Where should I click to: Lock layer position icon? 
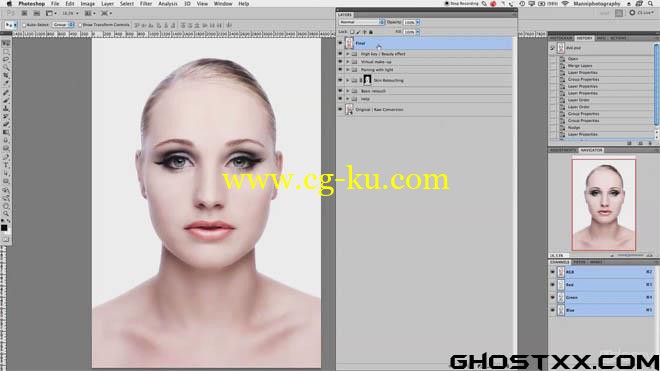click(365, 32)
